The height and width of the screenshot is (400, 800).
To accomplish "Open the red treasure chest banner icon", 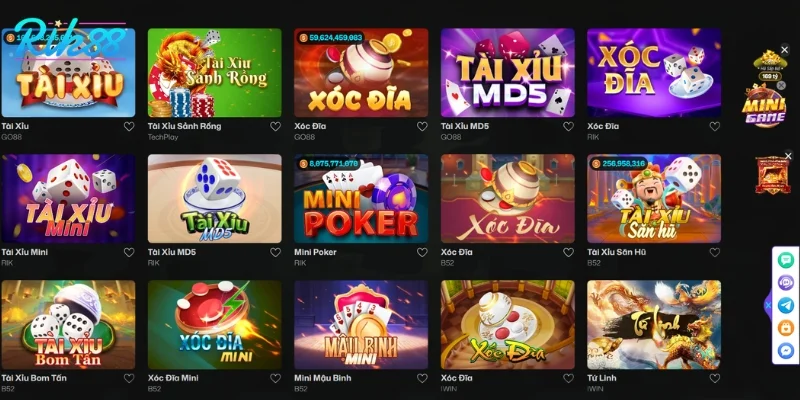I will (x=772, y=175).
